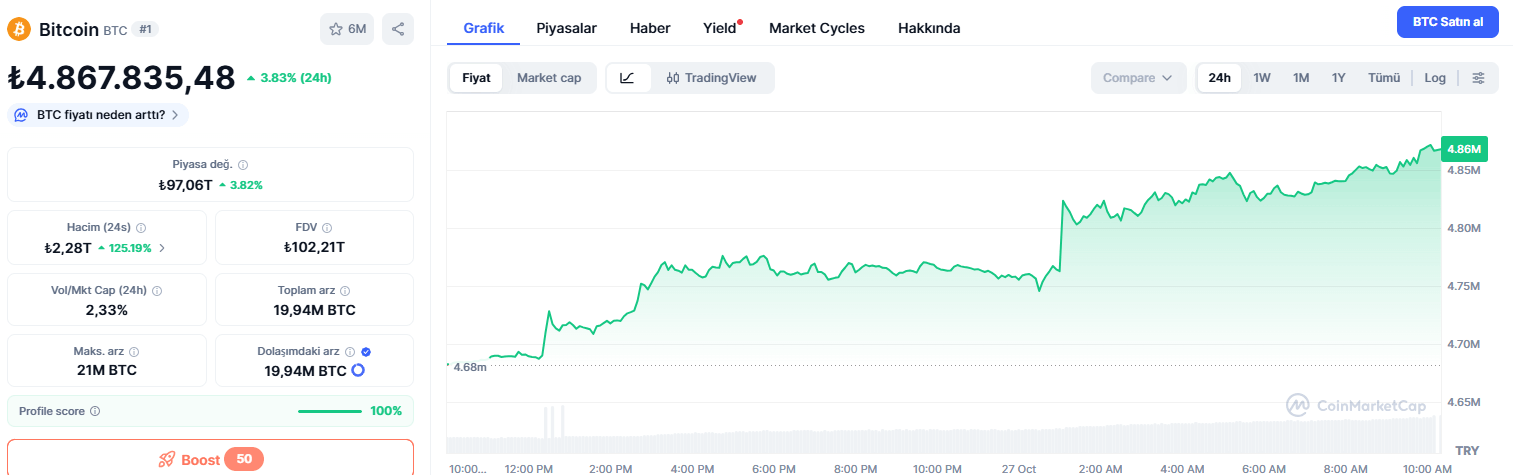This screenshot has height=475, width=1513.
Task: Open the Market Cycles tab
Action: pyautogui.click(x=817, y=28)
